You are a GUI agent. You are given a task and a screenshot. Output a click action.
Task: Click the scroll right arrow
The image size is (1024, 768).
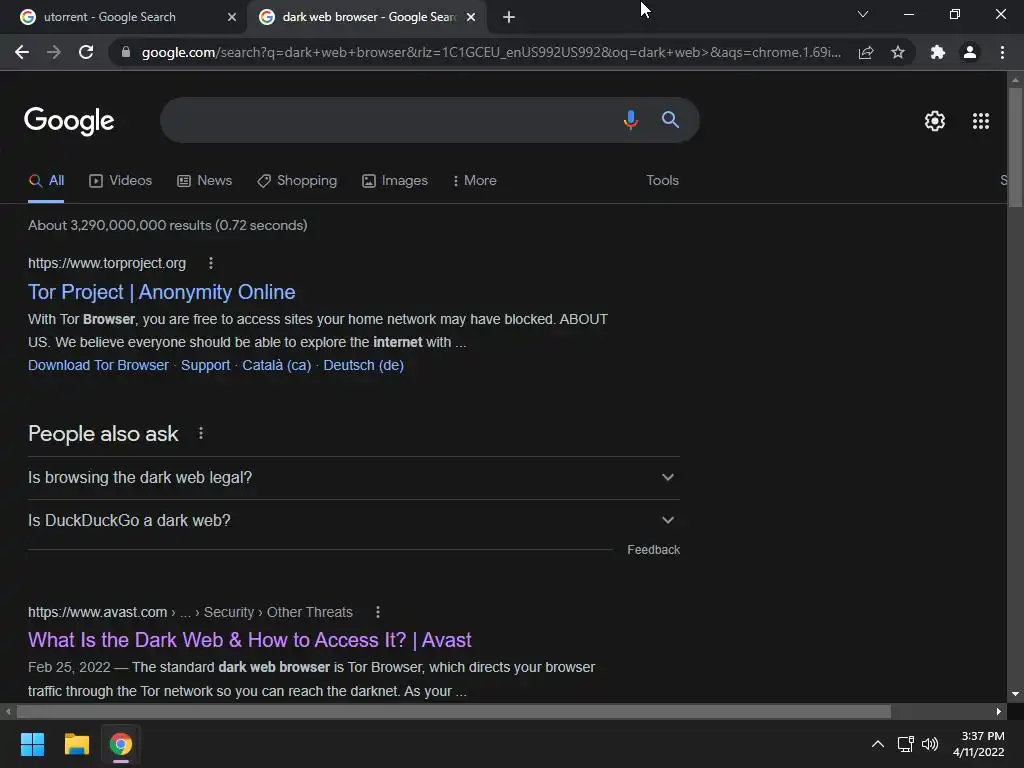[x=999, y=711]
